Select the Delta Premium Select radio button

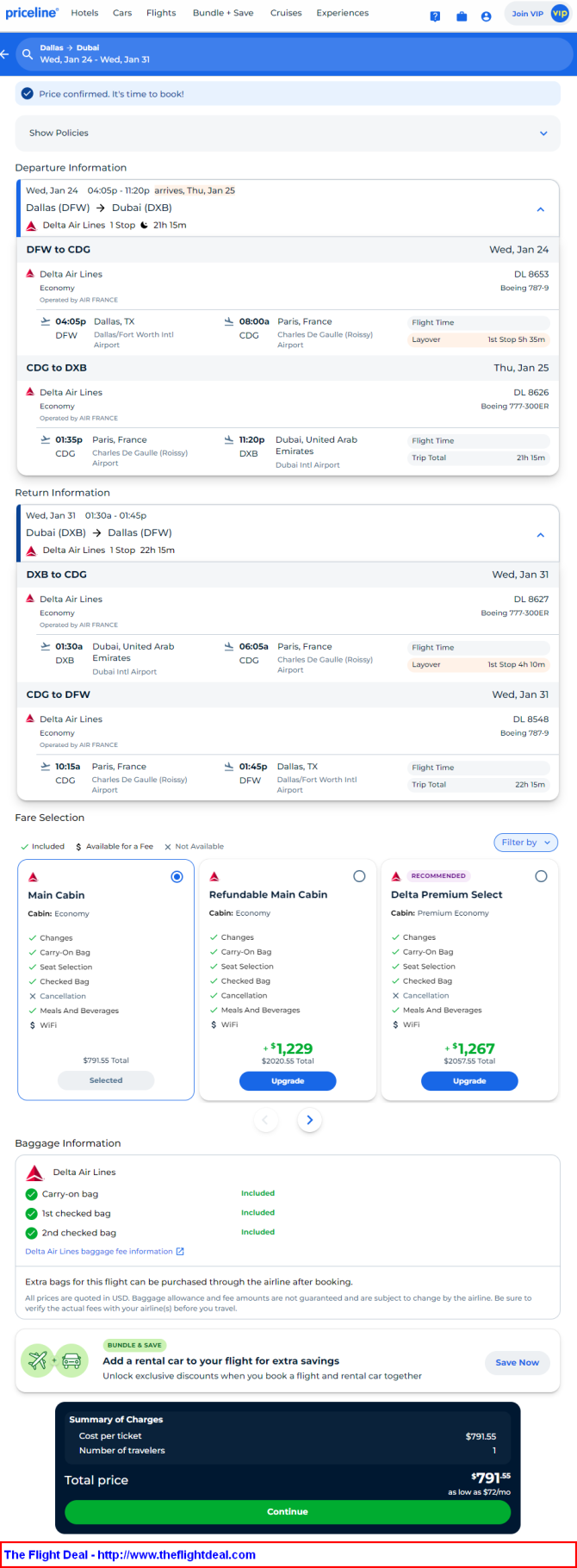[x=541, y=876]
